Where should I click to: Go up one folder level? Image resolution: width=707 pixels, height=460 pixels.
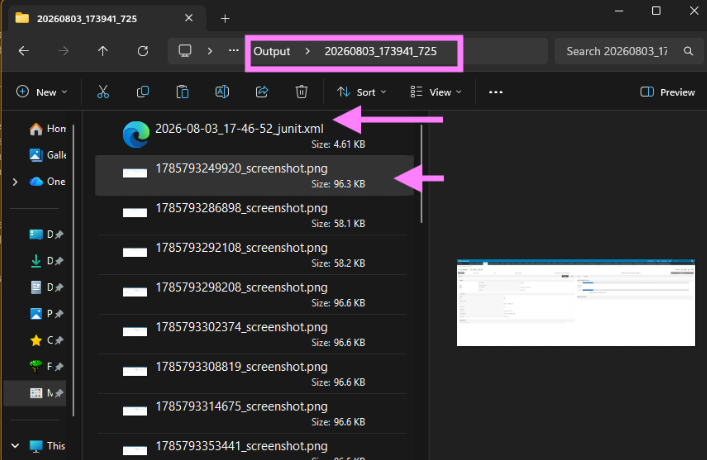coord(103,51)
